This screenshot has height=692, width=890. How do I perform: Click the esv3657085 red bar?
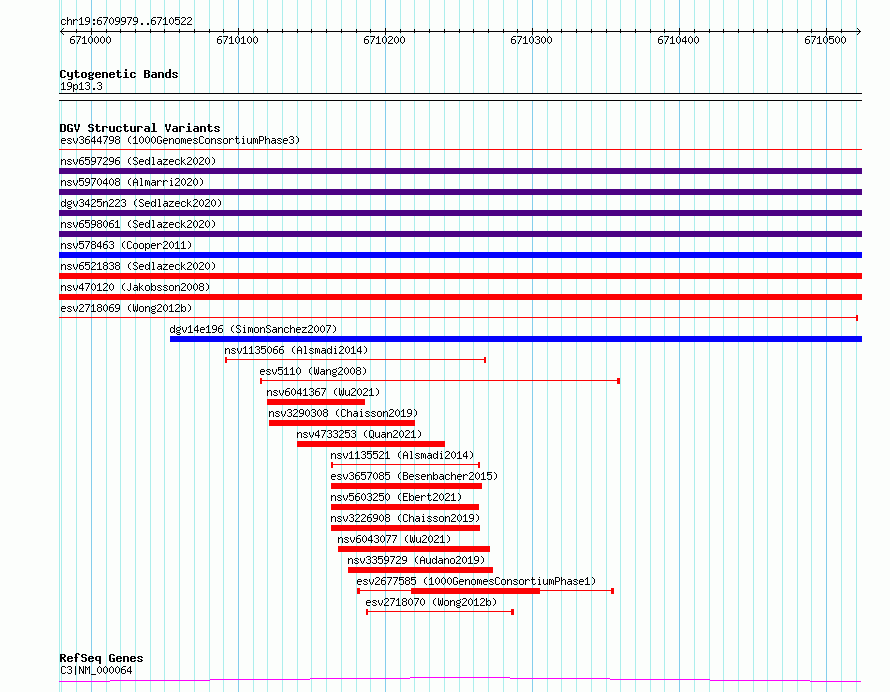[x=406, y=486]
